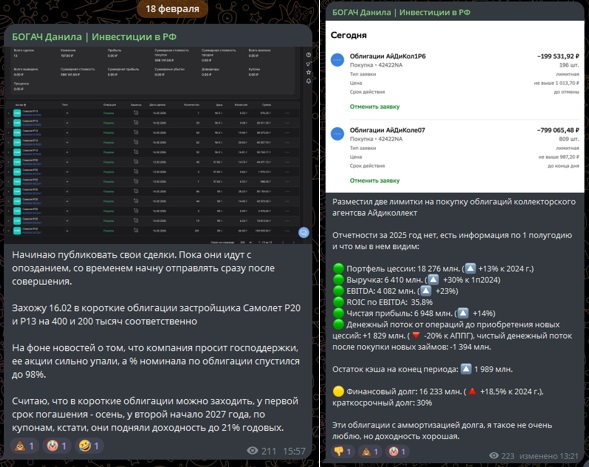The image size is (589, 467).
Task: Click Отменить заявку under АйДиКол1Р6 order
Action: [x=375, y=107]
